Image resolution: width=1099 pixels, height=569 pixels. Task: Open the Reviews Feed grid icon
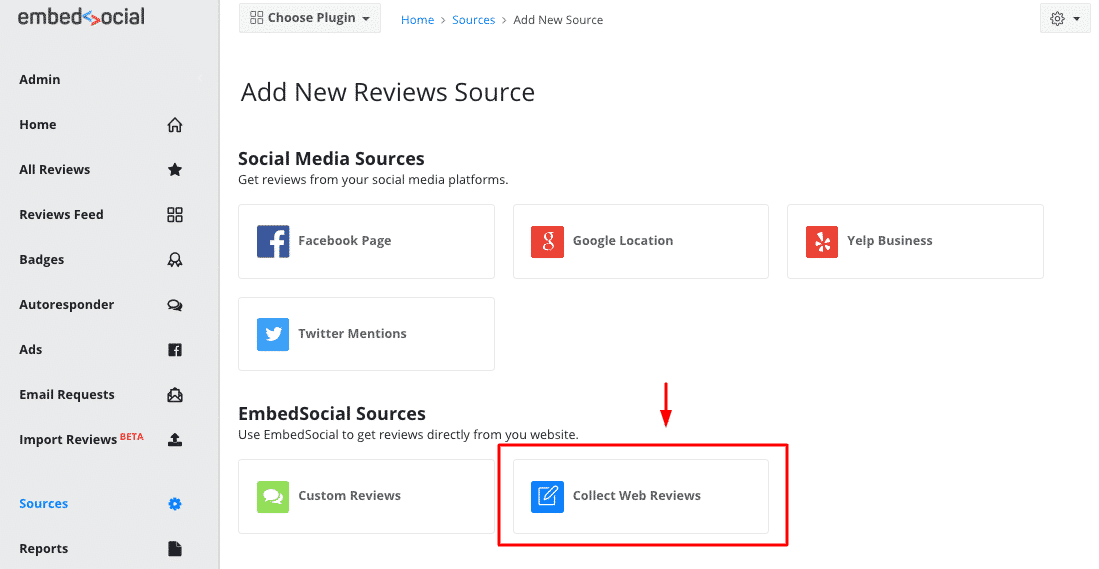click(x=175, y=214)
